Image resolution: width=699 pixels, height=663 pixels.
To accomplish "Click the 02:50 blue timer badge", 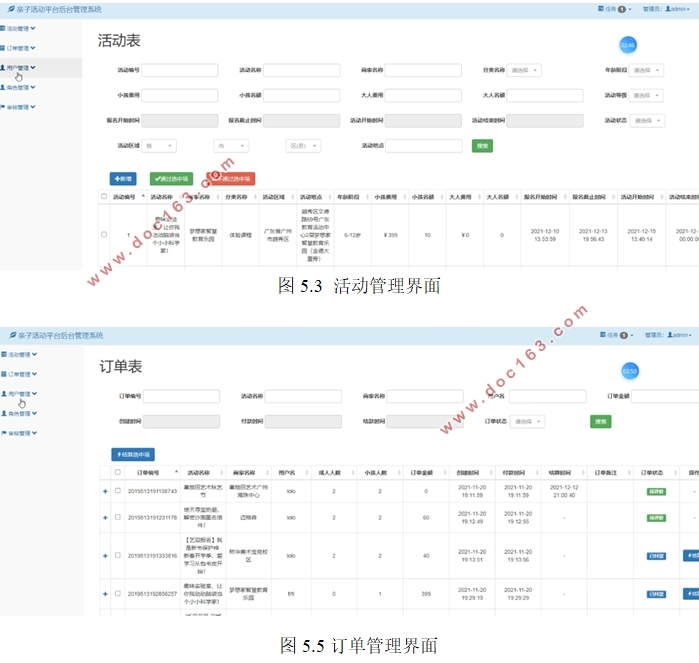I will [629, 371].
